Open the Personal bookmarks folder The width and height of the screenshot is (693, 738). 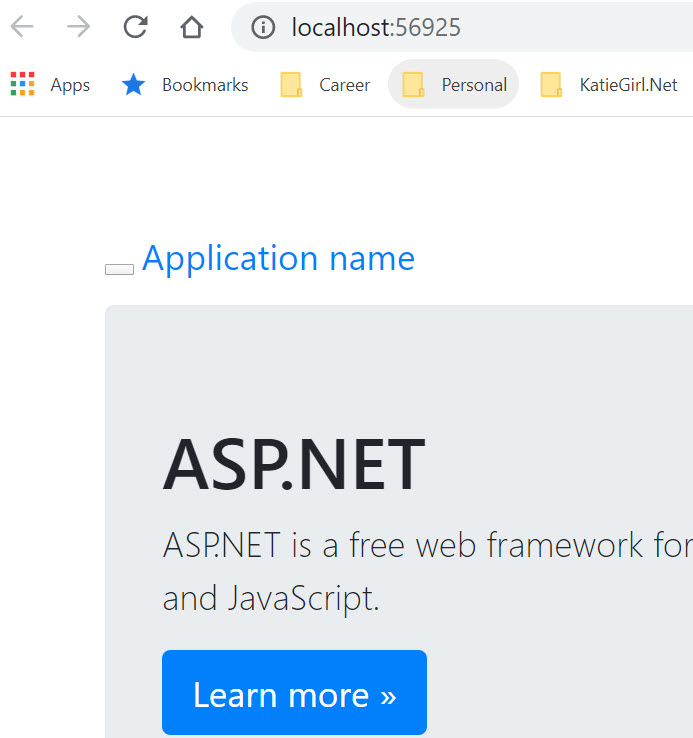pyautogui.click(x=454, y=84)
